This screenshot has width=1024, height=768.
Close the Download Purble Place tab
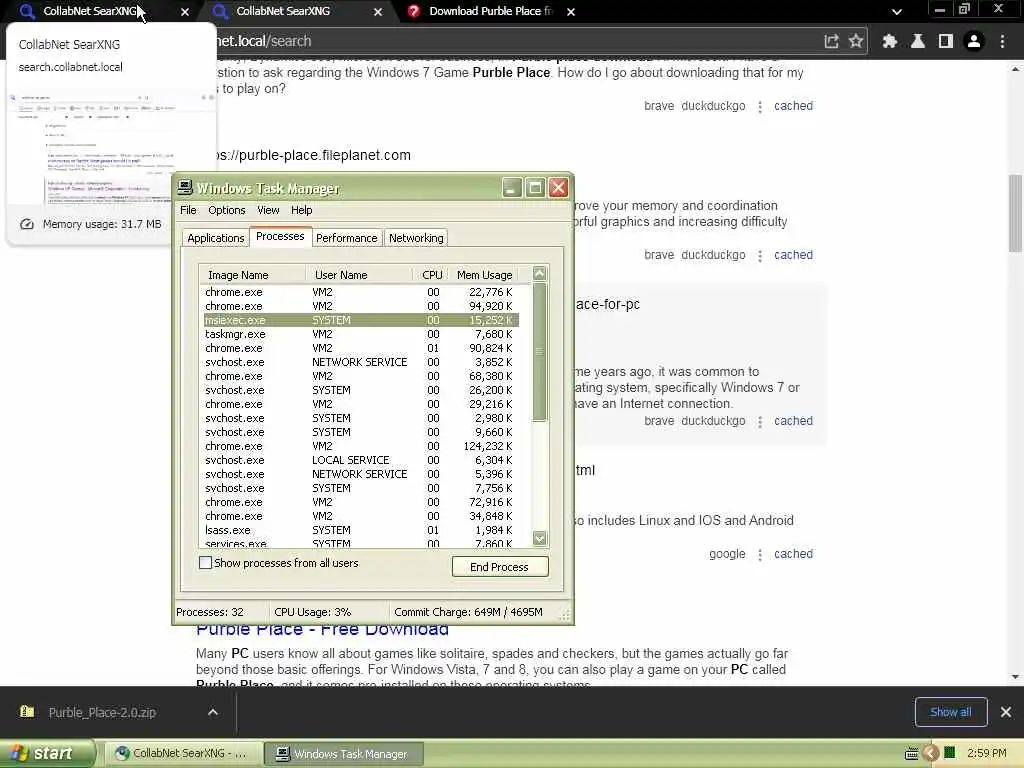click(x=571, y=12)
